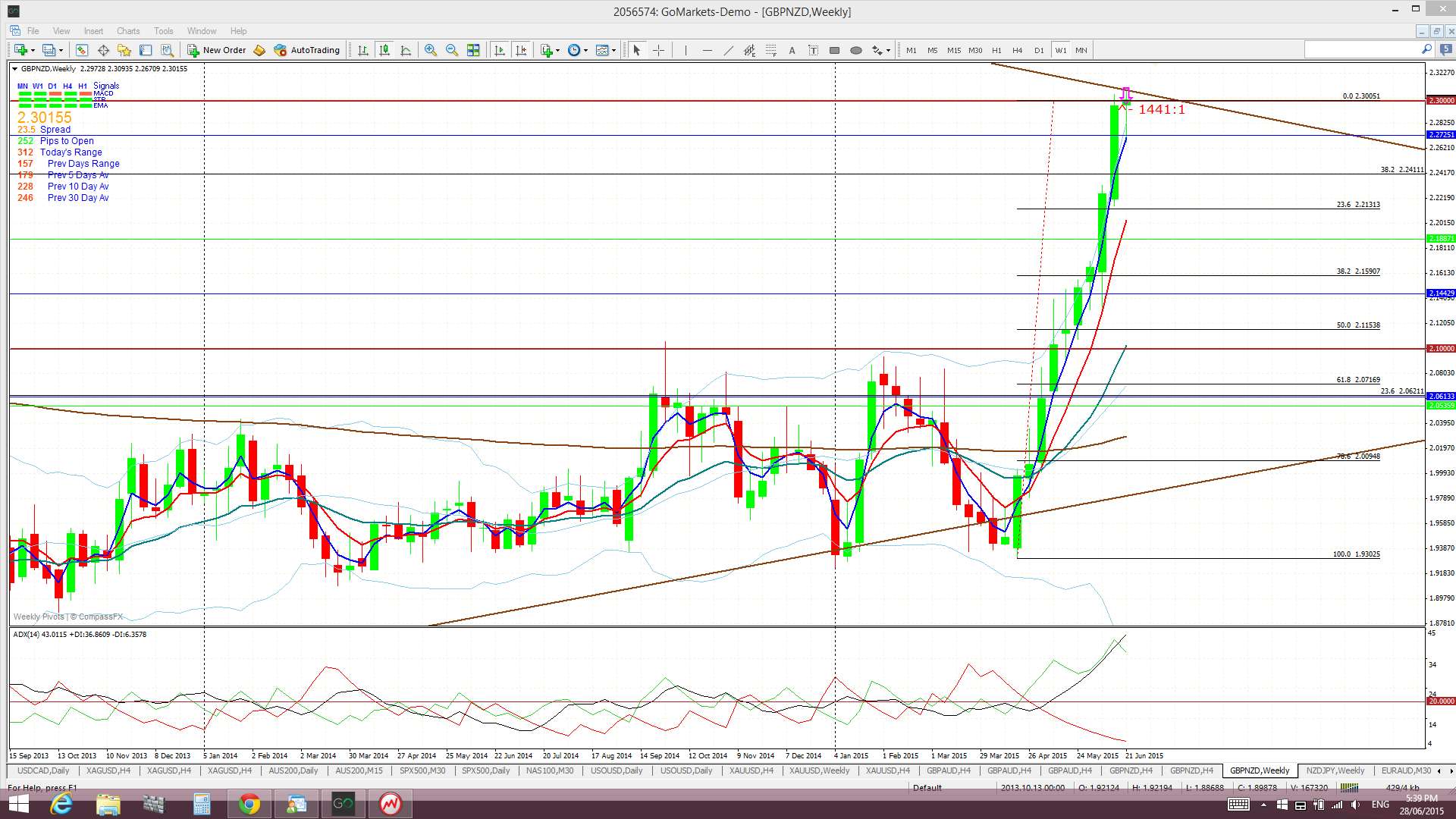
Task: Select the Draw Ellipse tool
Action: pyautogui.click(x=855, y=50)
